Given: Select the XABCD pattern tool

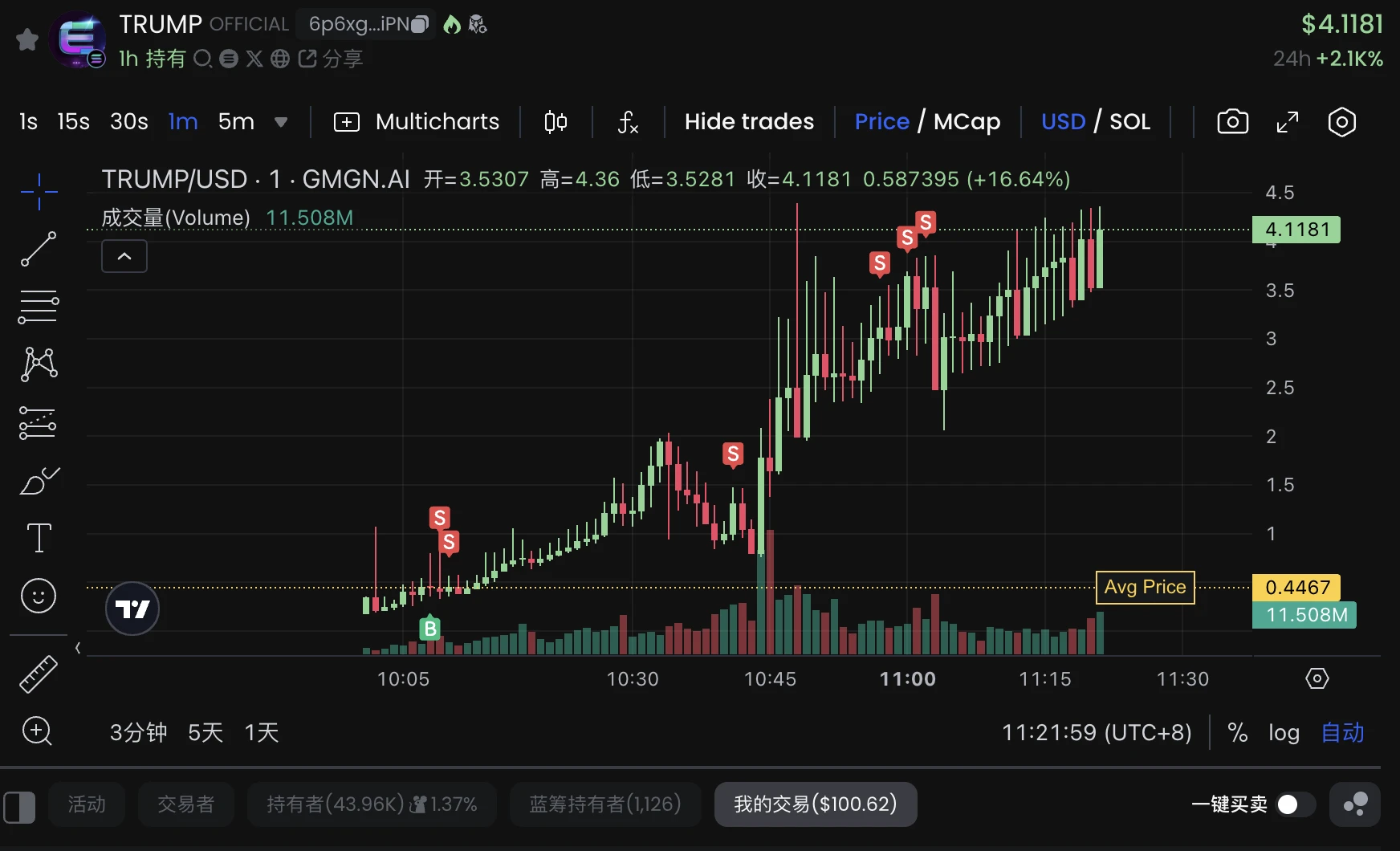Looking at the screenshot, I should pos(38,364).
